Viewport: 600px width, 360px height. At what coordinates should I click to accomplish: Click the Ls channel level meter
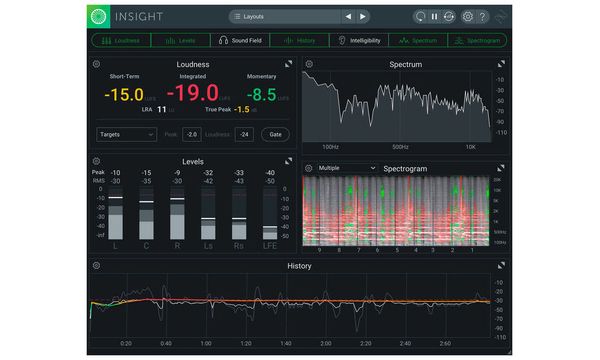(x=208, y=213)
